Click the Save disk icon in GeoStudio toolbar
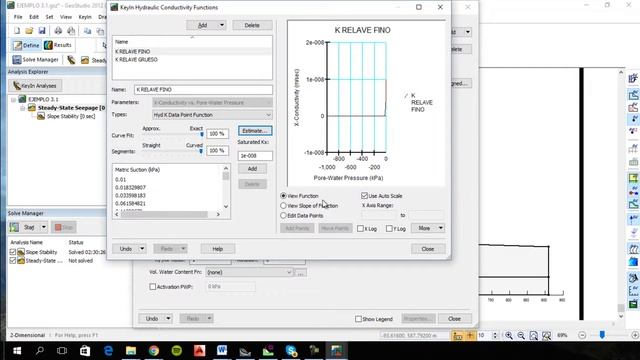Screen dimensions: 640x360 coord(42,31)
